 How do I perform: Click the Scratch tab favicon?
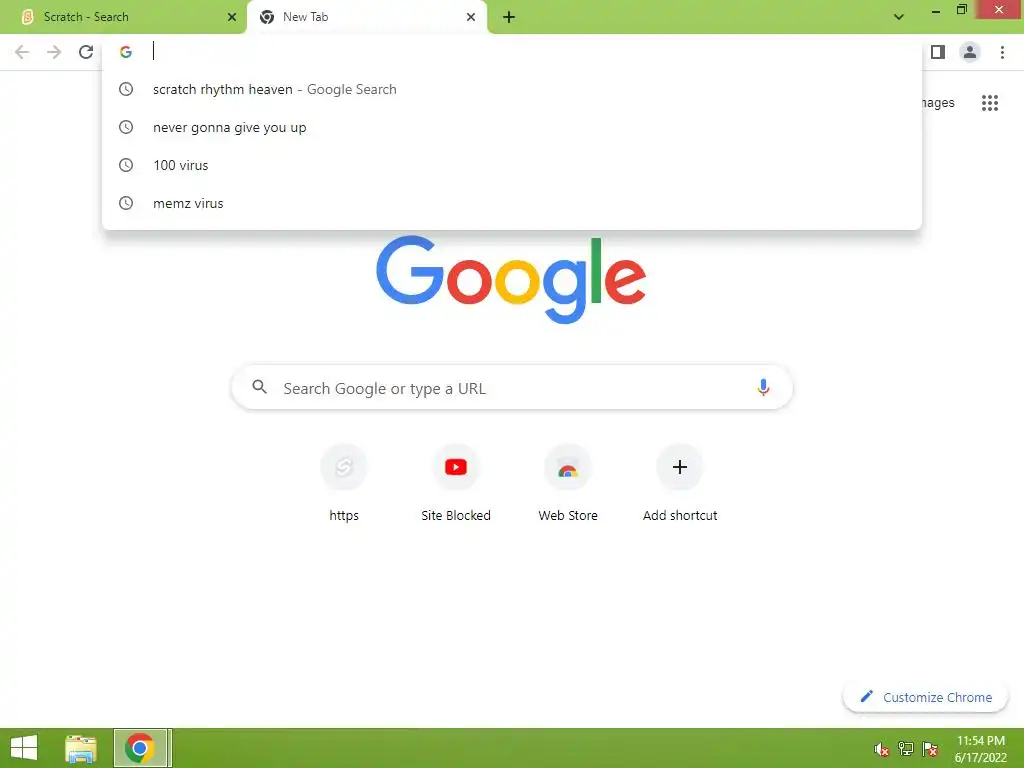click(x=27, y=17)
